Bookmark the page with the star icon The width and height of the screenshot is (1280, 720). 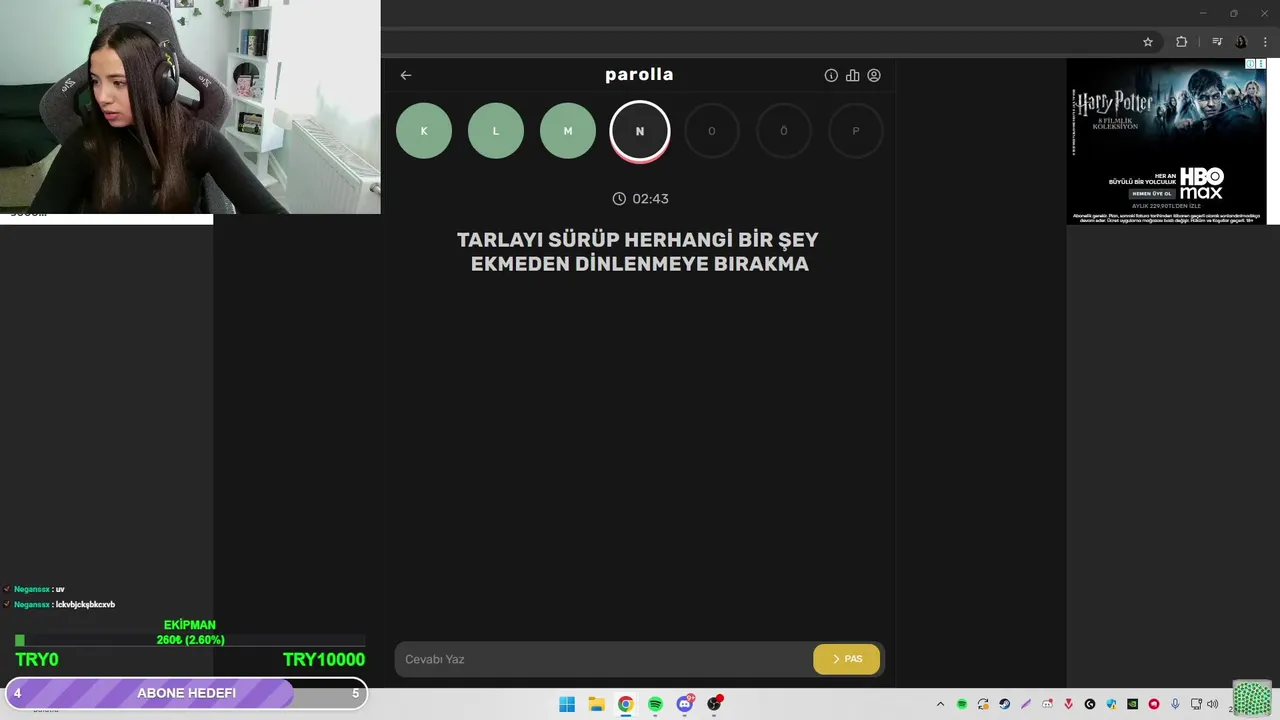[1148, 42]
